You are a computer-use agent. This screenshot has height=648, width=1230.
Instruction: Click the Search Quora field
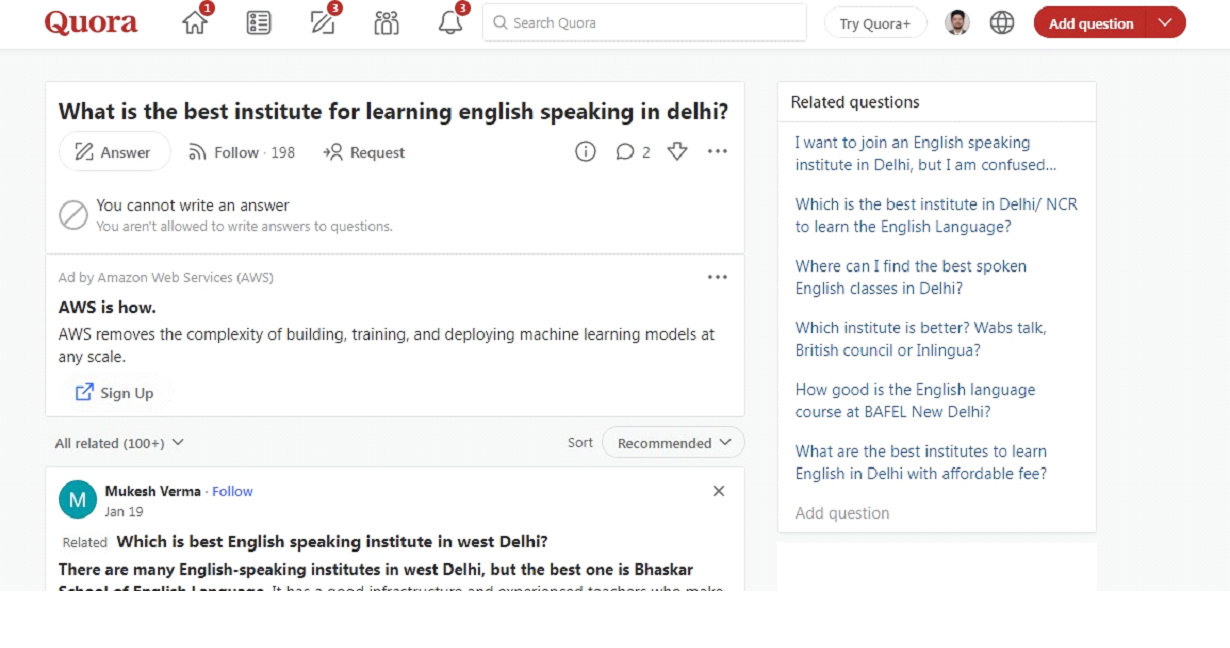(644, 23)
